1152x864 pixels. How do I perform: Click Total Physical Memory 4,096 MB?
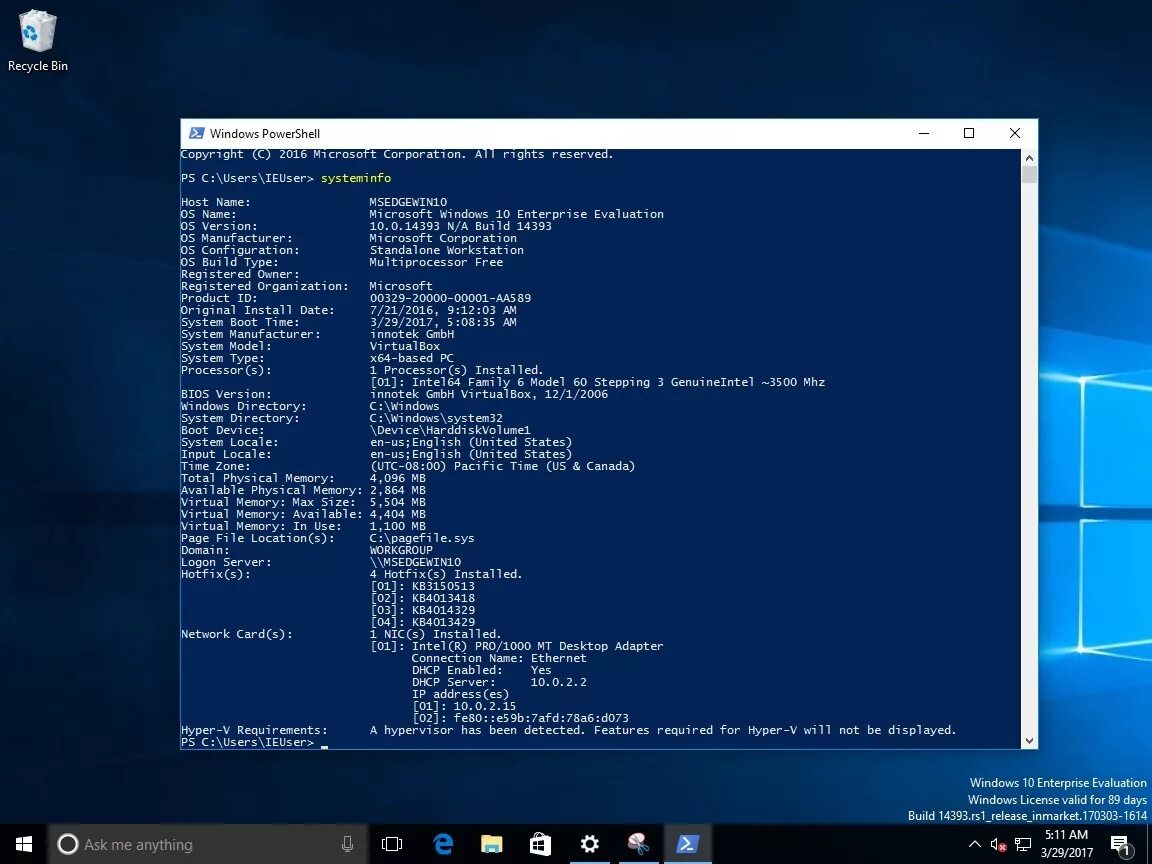point(397,478)
